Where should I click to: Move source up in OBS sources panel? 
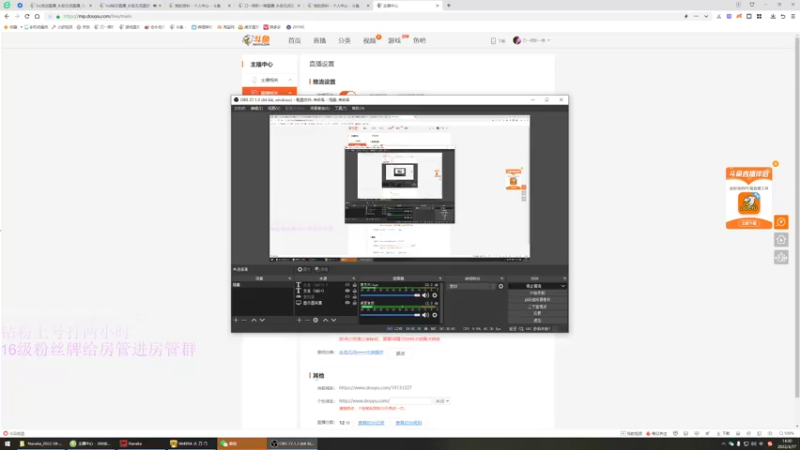[x=325, y=320]
